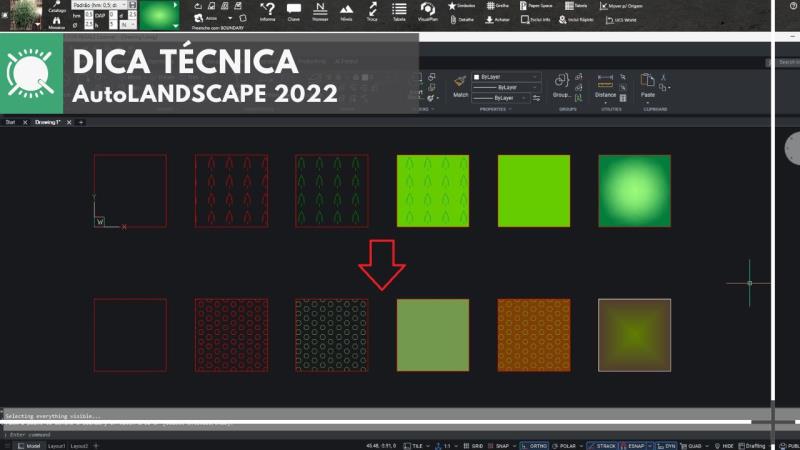This screenshot has height=450, width=800.
Task: Click the Distance measure tool
Action: (x=605, y=86)
